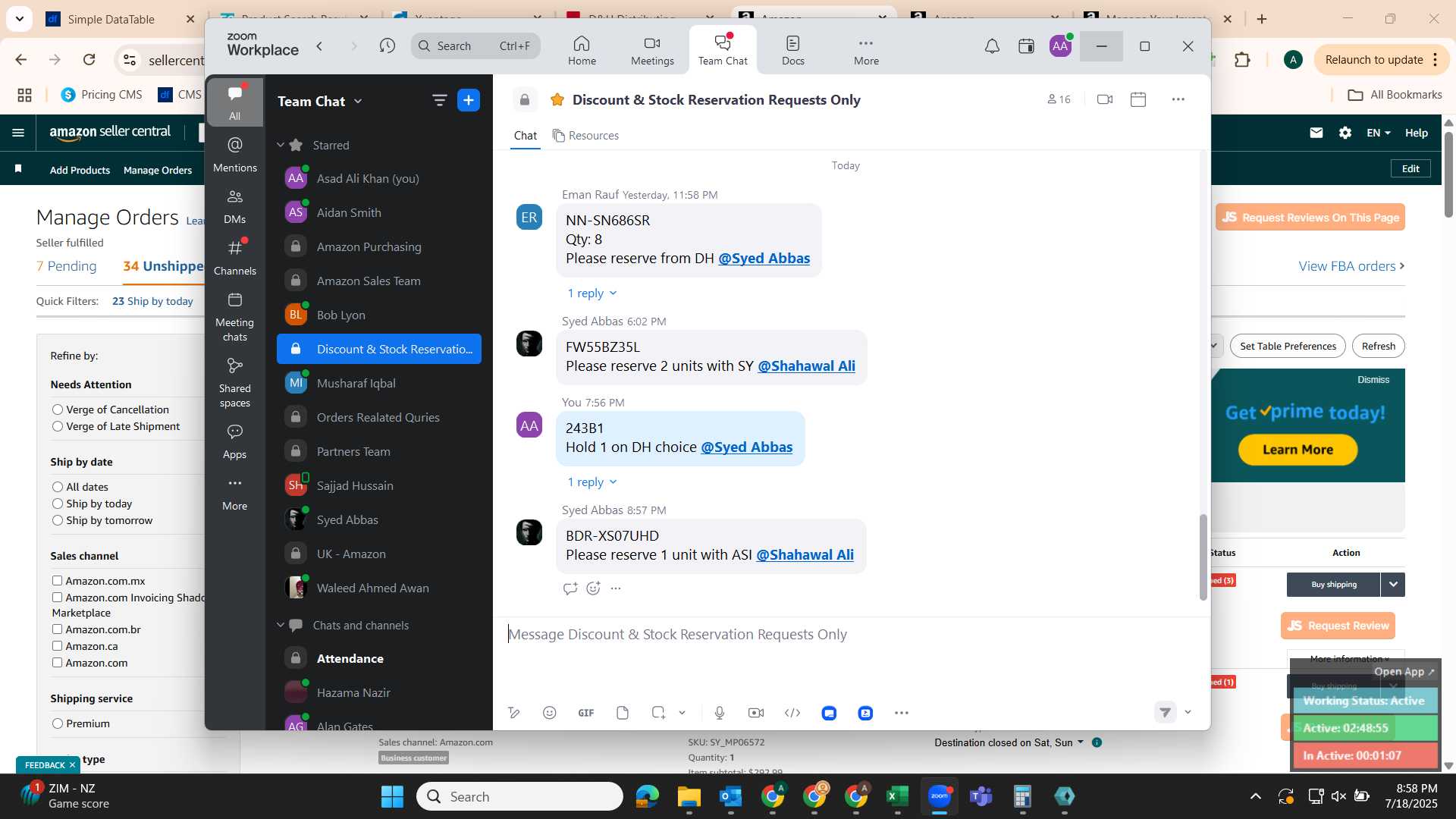Collapse Chats and channels section
The width and height of the screenshot is (1456, 819).
(x=281, y=625)
